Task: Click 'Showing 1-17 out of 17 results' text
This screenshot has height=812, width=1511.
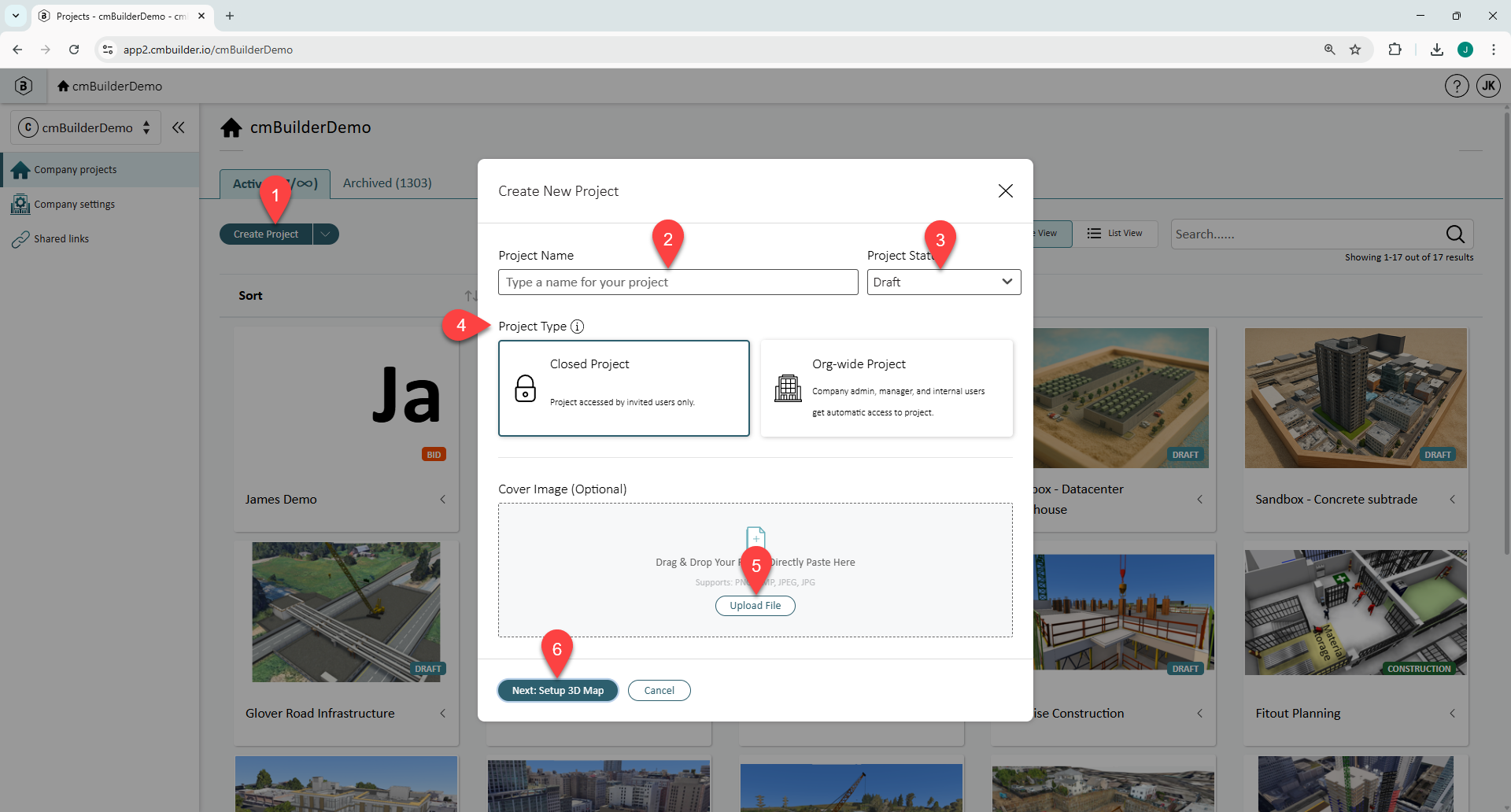Action: tap(1409, 257)
